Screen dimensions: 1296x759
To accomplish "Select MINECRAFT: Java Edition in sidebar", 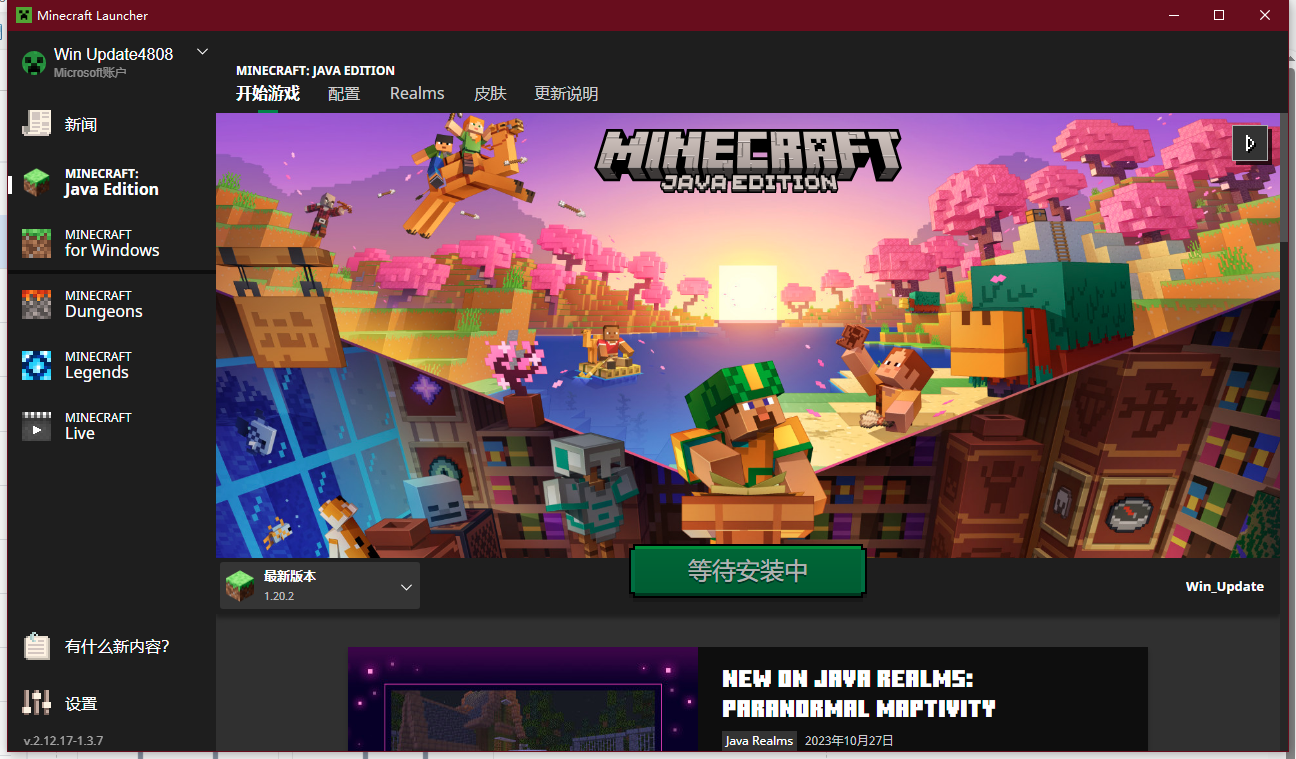I will [111, 182].
